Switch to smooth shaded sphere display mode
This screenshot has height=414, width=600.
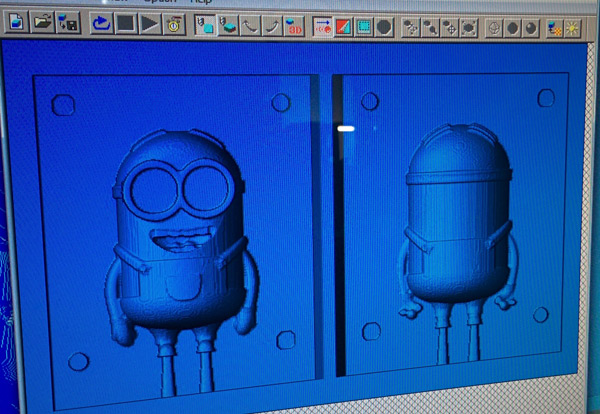tap(531, 29)
